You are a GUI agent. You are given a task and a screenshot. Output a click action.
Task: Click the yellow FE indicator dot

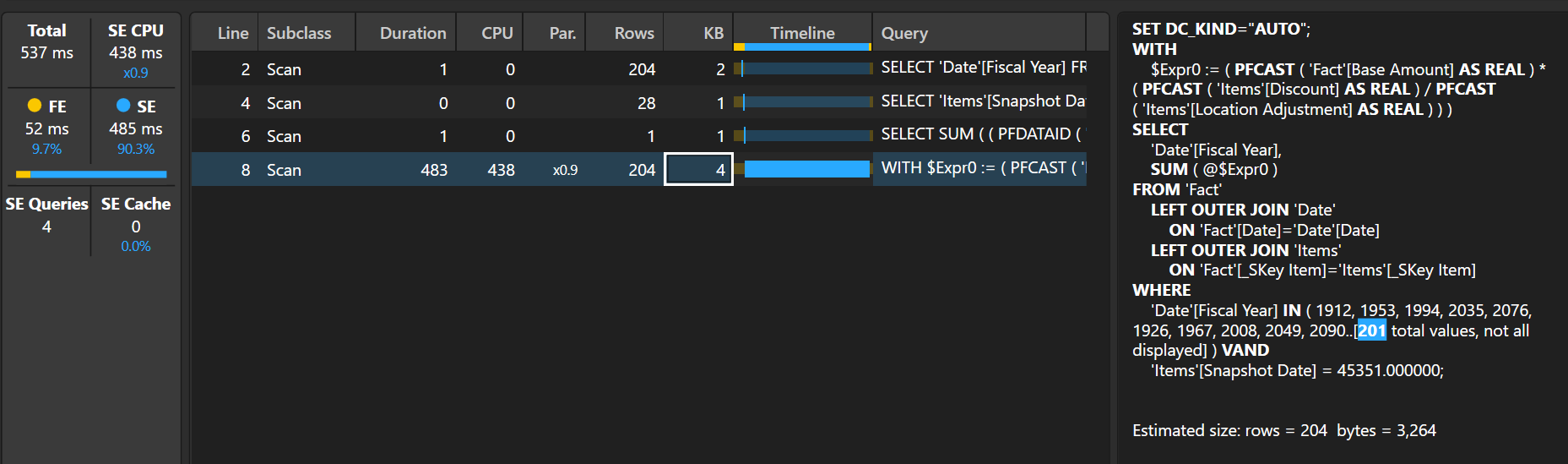pos(35,106)
